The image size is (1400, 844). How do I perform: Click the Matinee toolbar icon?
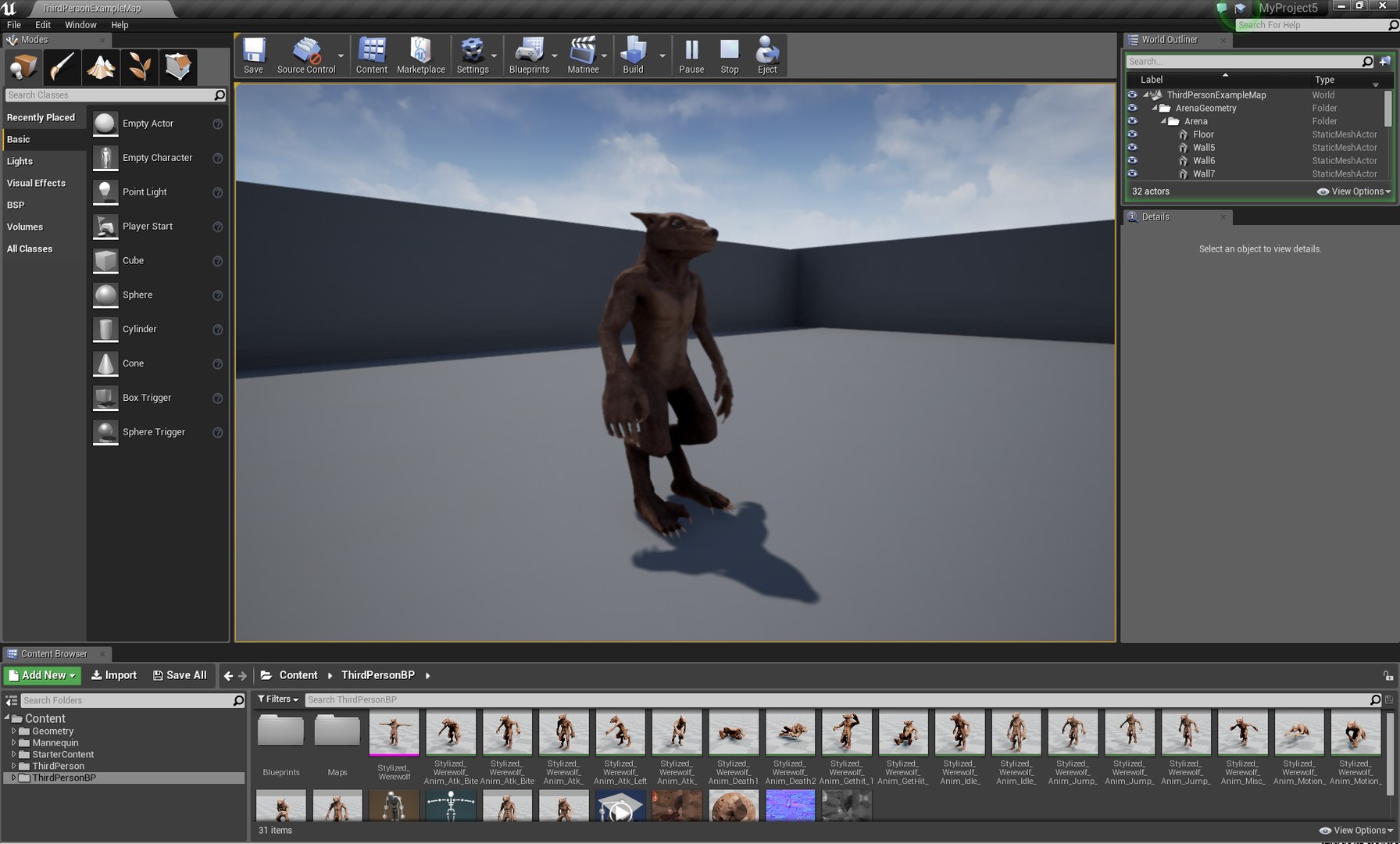click(584, 55)
